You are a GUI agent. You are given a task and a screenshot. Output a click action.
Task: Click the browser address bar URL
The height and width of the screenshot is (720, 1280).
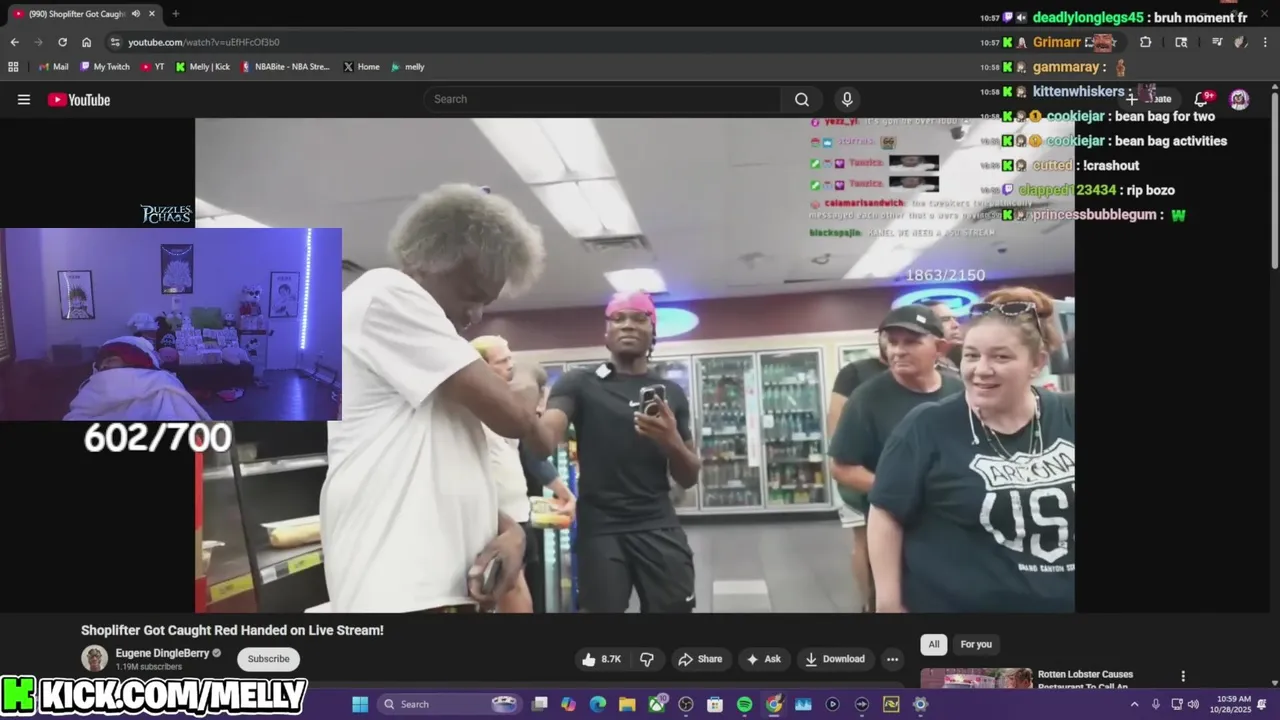tap(204, 42)
